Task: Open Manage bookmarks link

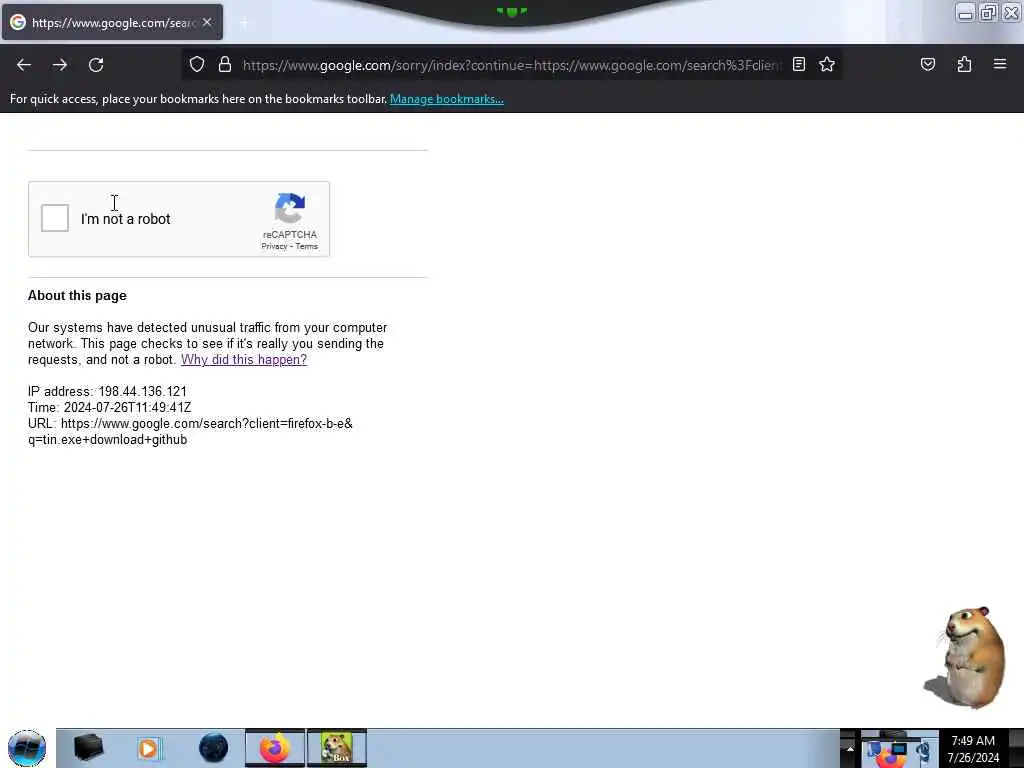Action: point(447,99)
